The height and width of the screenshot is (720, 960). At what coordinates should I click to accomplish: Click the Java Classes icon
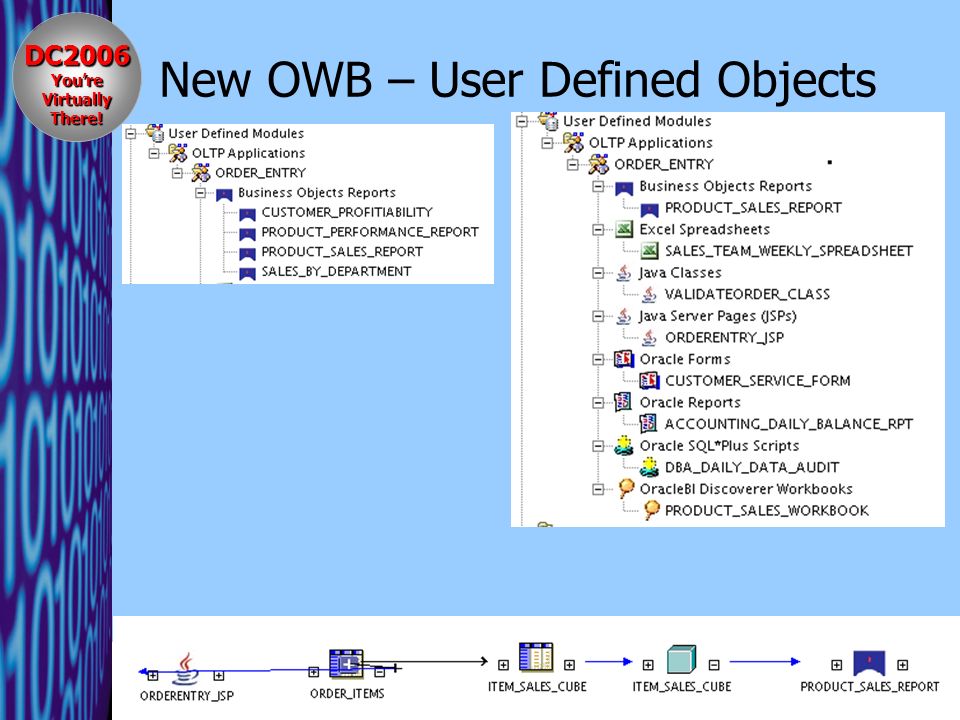point(624,272)
